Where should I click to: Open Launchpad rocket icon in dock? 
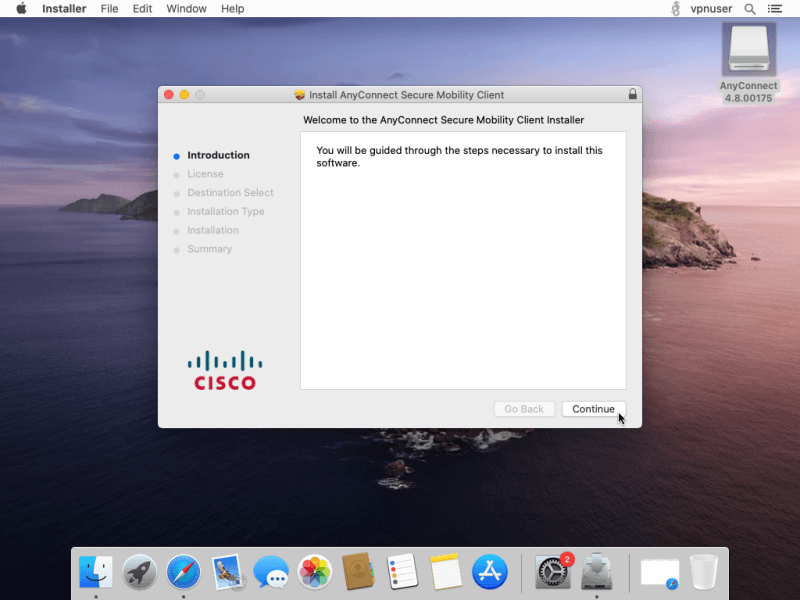pyautogui.click(x=140, y=572)
